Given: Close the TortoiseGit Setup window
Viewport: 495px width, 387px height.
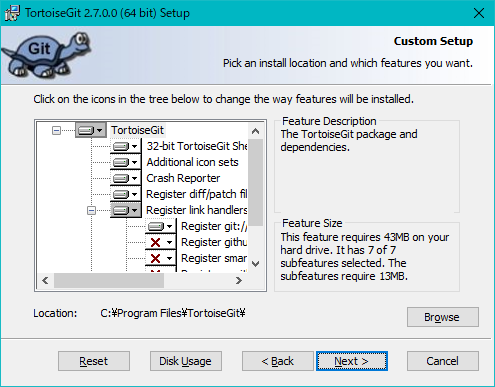Looking at the screenshot, I should pyautogui.click(x=479, y=13).
